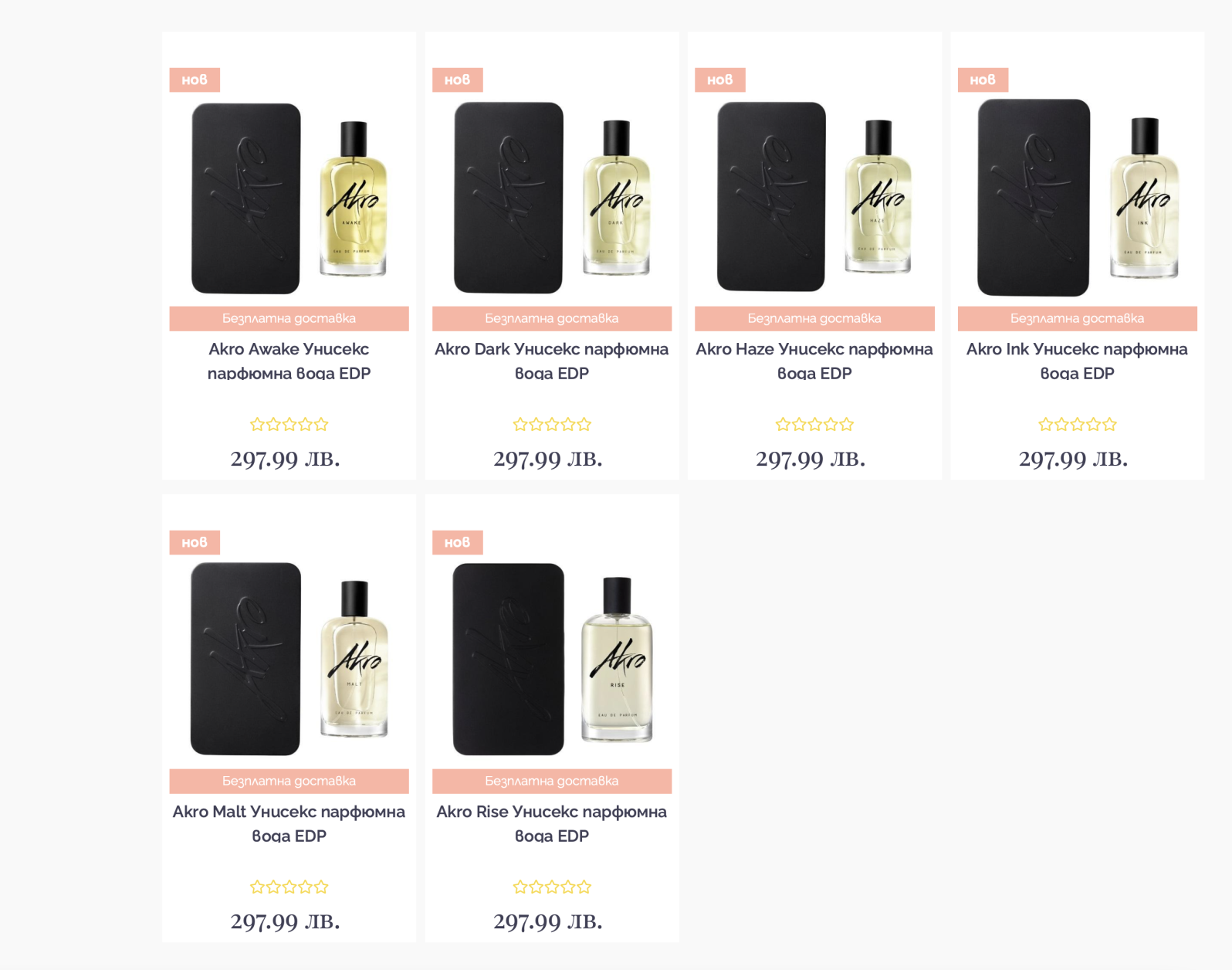Click the Akro Haze perfume thumbnail
The width and height of the screenshot is (1232, 970).
point(814,198)
